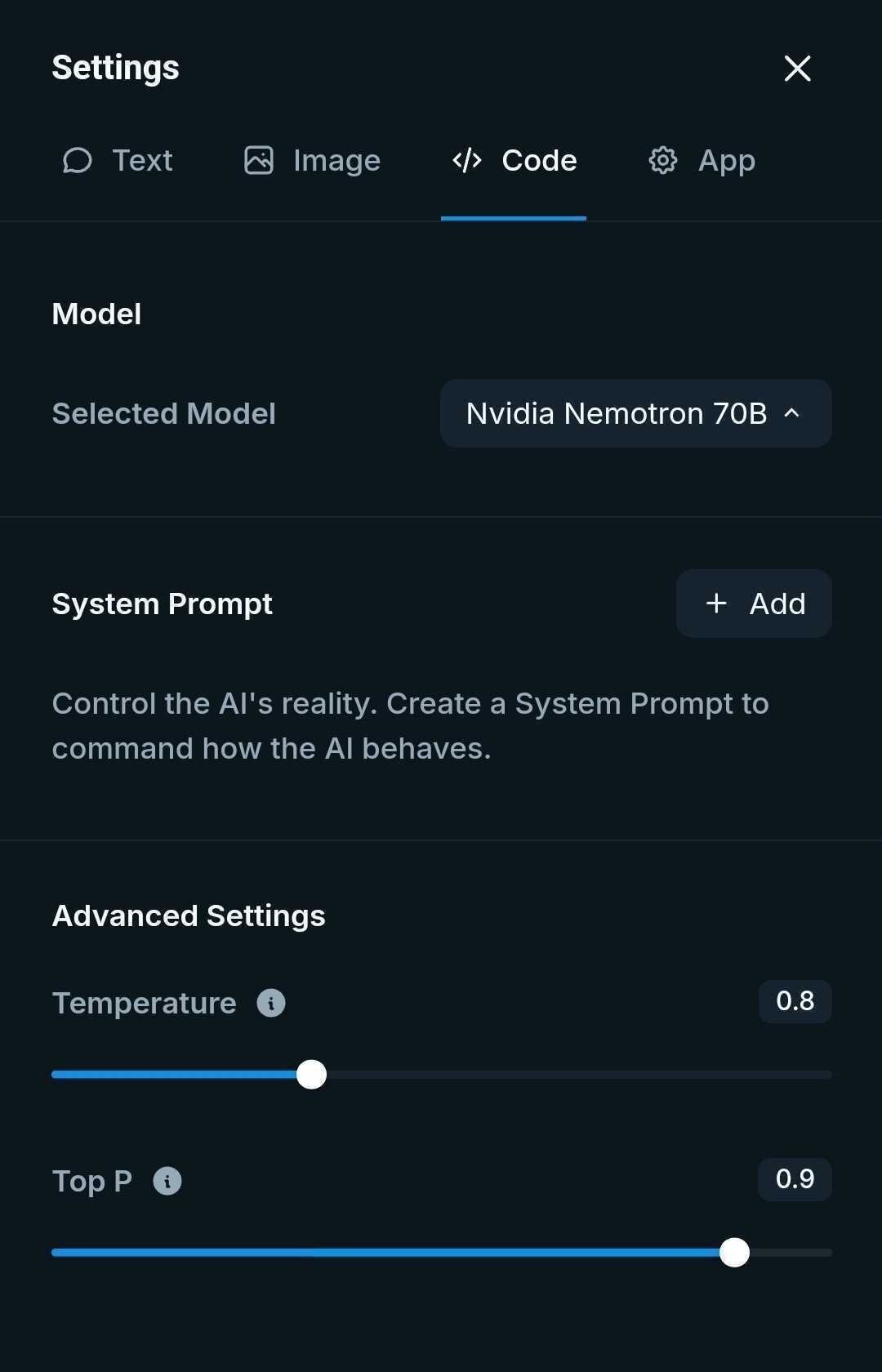The height and width of the screenshot is (1372, 882).
Task: Show the Temperature info tooltip icon
Action: [x=271, y=1003]
